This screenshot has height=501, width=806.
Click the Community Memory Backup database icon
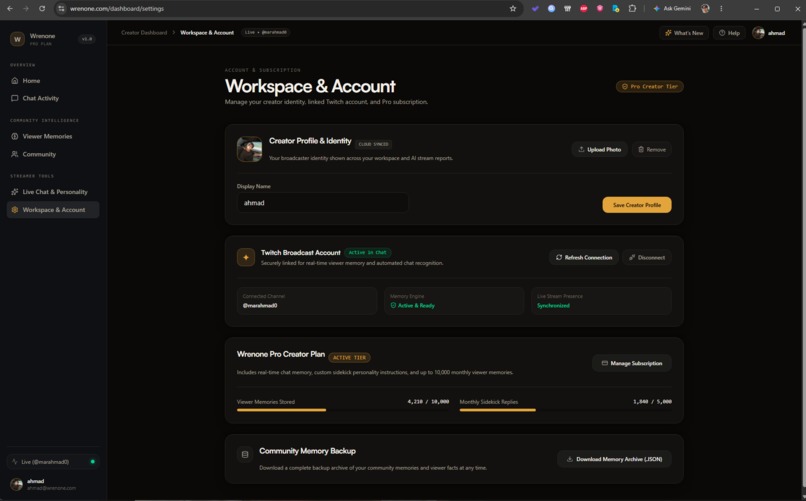(x=245, y=454)
